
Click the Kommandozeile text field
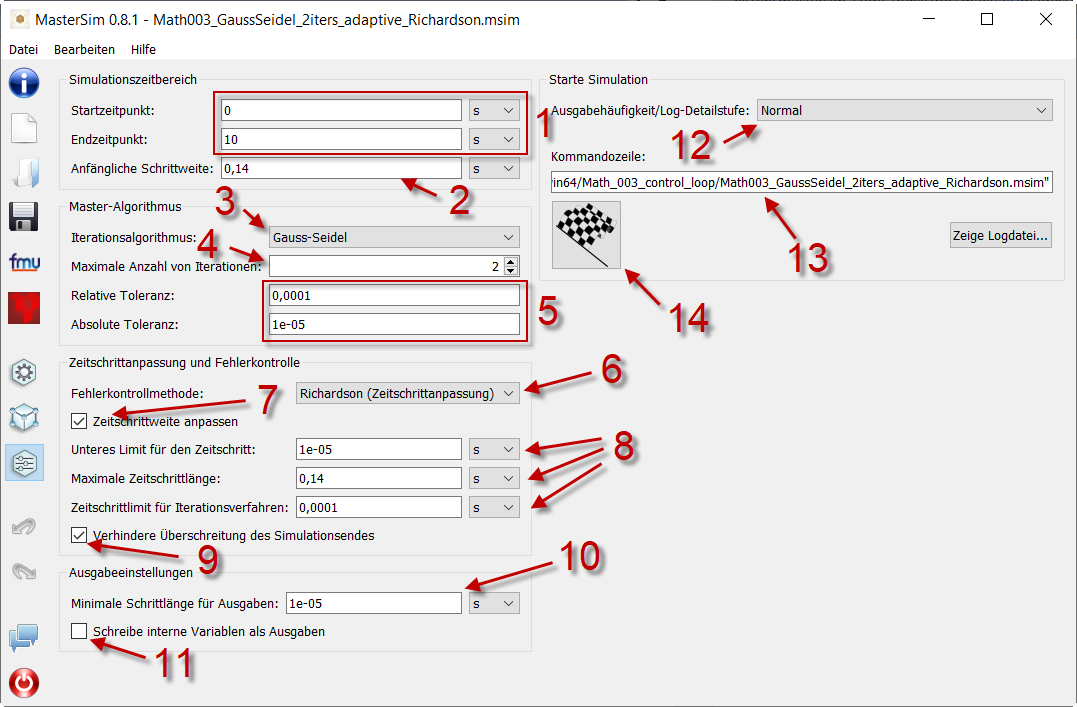pos(802,182)
